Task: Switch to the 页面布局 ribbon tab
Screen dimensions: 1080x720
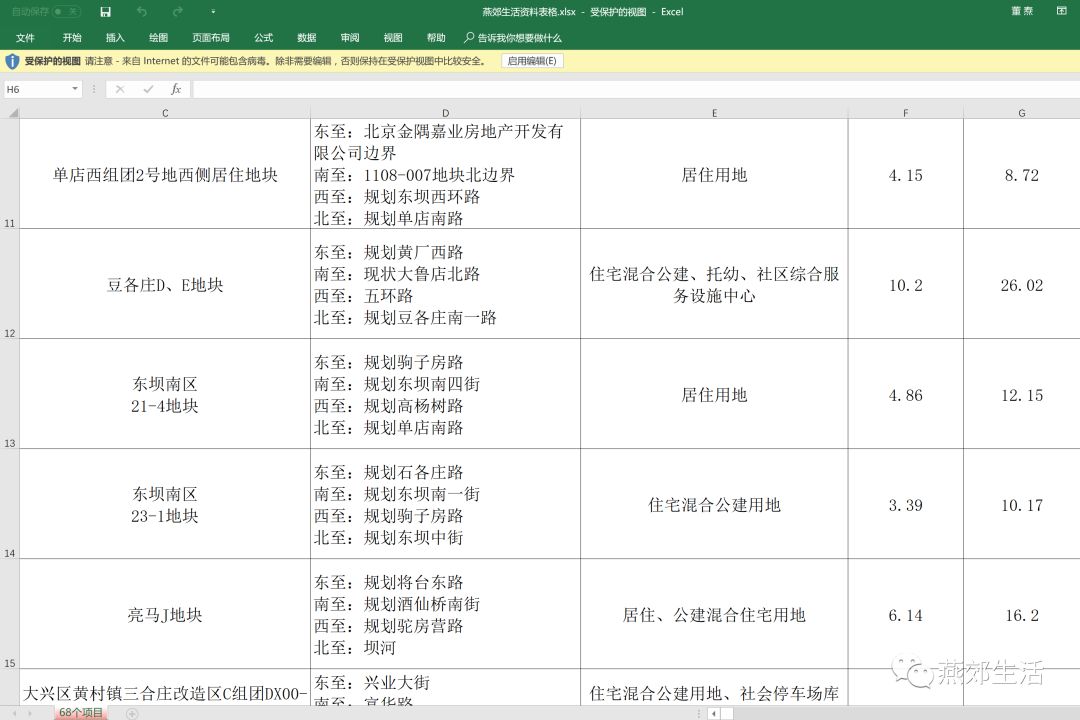Action: click(x=211, y=38)
